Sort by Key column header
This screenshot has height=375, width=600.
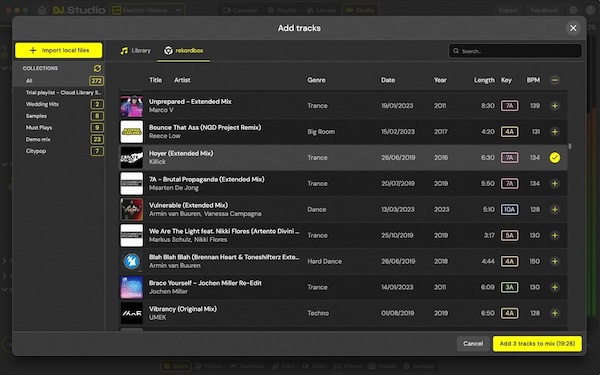pyautogui.click(x=506, y=80)
